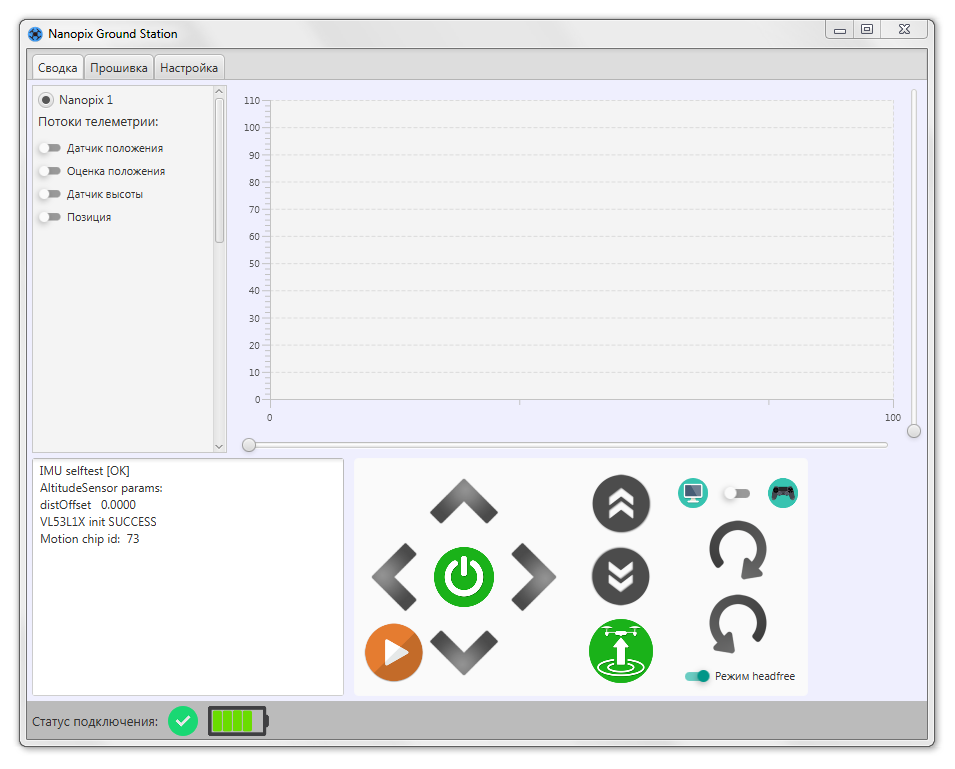Image resolution: width=955 pixels, height=769 pixels.
Task: Click the 'Потоки телеметрии:' heading
Action: 98,122
